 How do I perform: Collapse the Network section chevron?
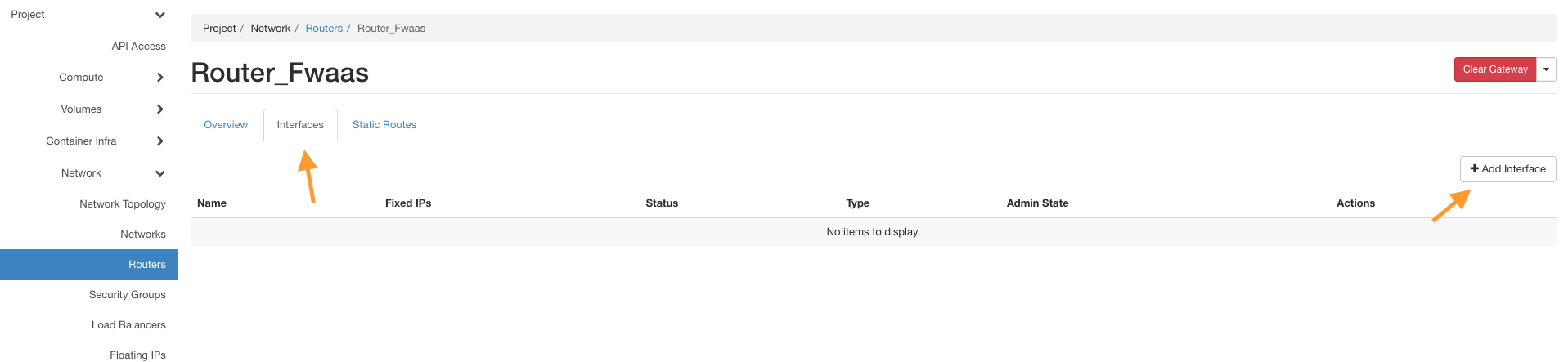click(x=160, y=173)
